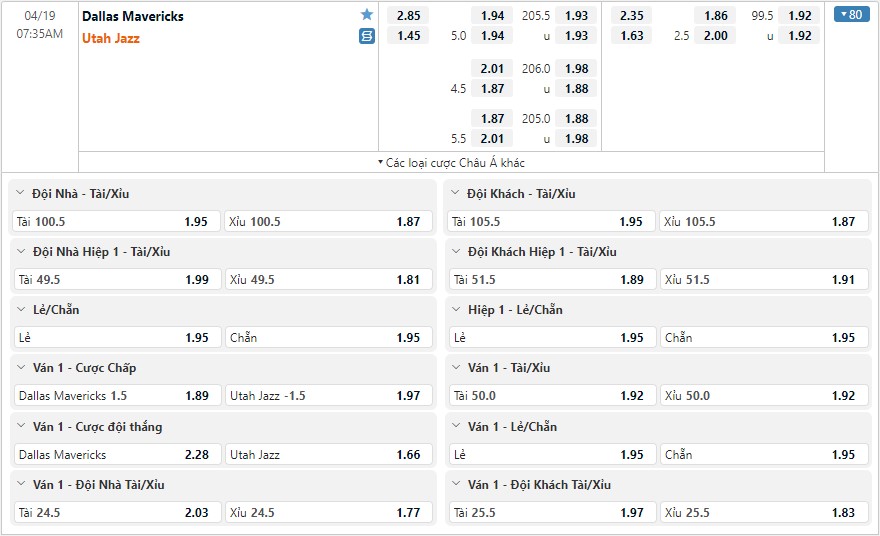Select Xỉu 25.5 at 1.83 odds

(x=764, y=512)
